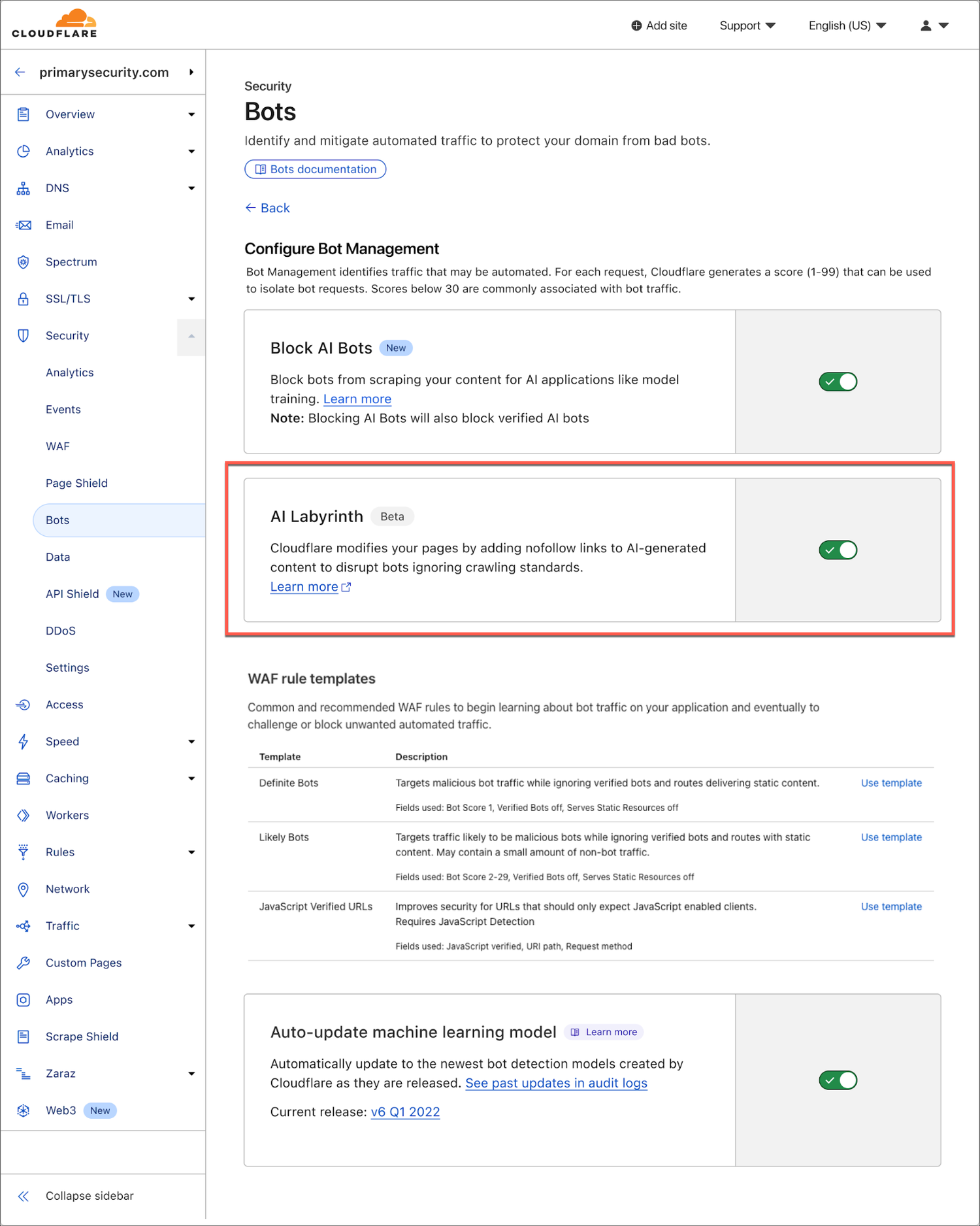
Task: Click the user account icon
Action: point(926,25)
